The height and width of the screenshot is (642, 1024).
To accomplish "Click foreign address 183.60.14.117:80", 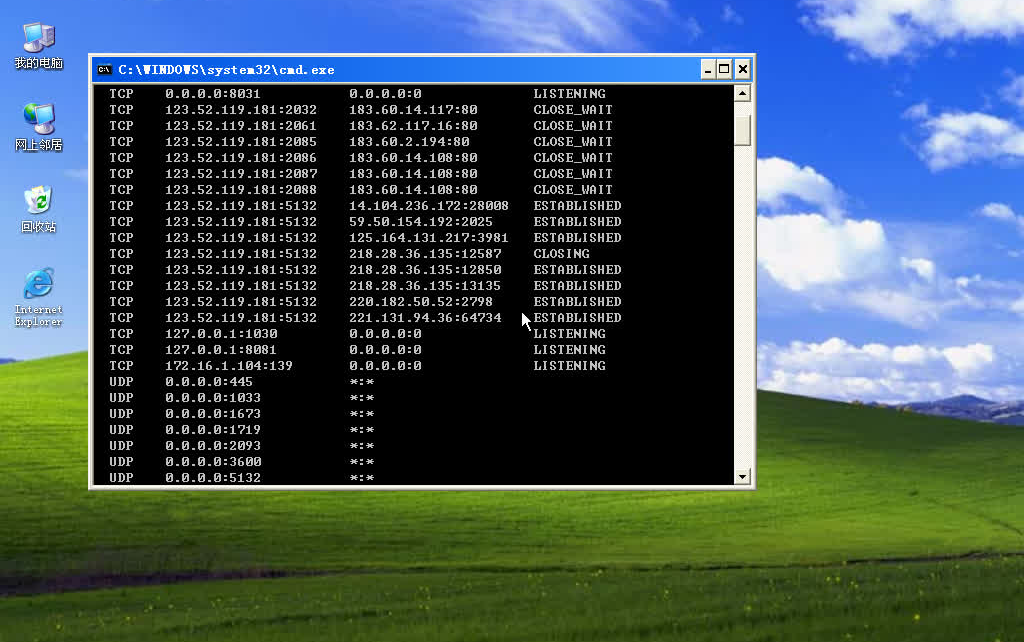I will (x=413, y=110).
